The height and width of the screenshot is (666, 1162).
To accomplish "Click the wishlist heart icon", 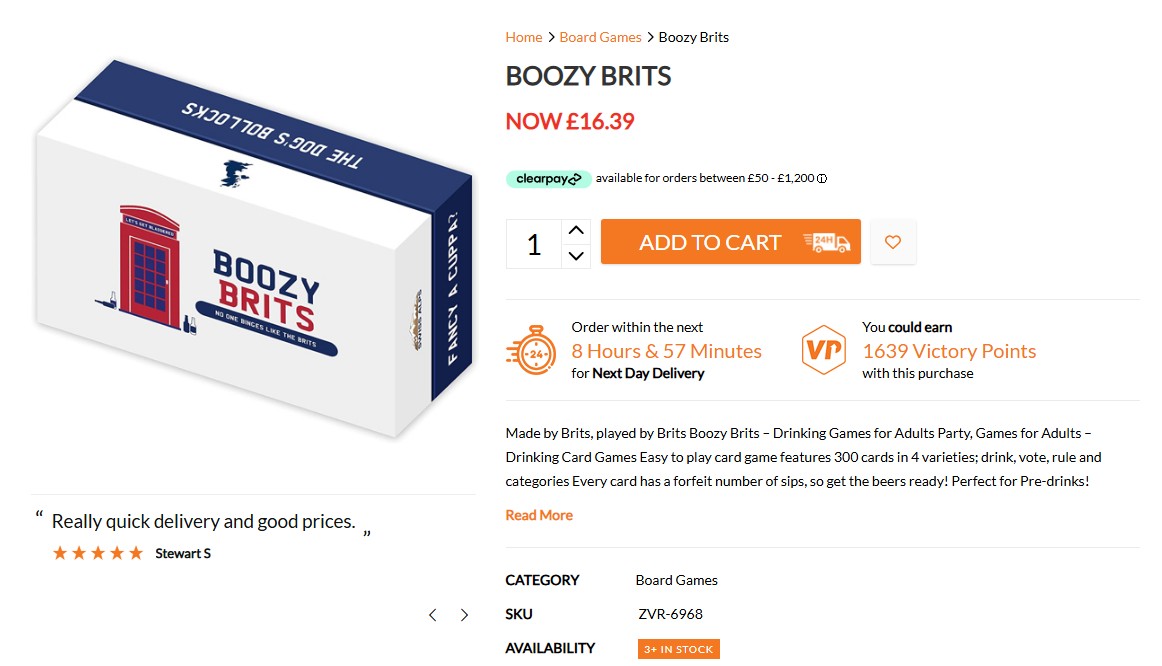I will click(893, 242).
